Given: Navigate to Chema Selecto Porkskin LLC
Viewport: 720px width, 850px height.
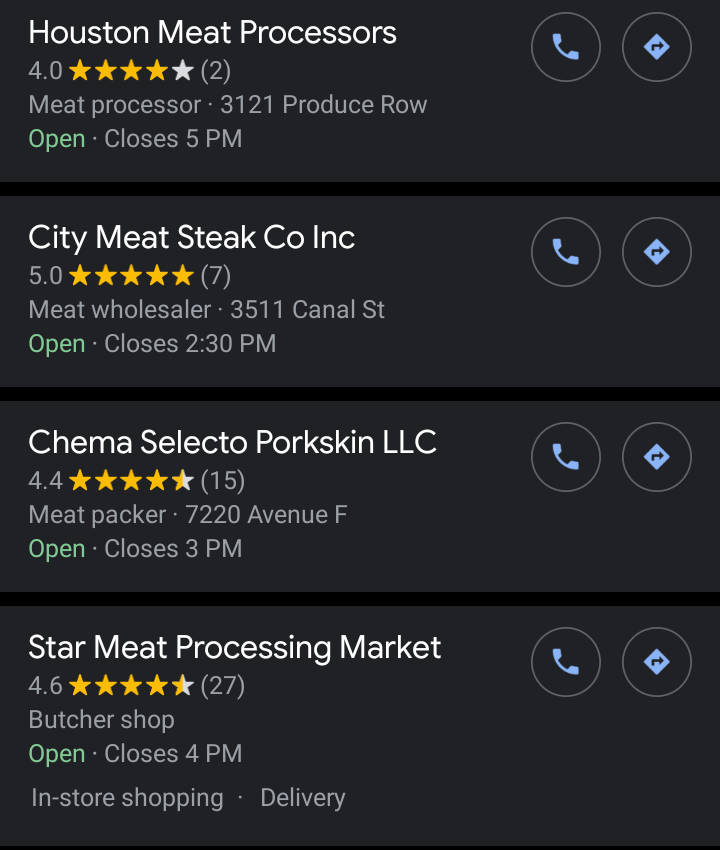Looking at the screenshot, I should (x=656, y=457).
